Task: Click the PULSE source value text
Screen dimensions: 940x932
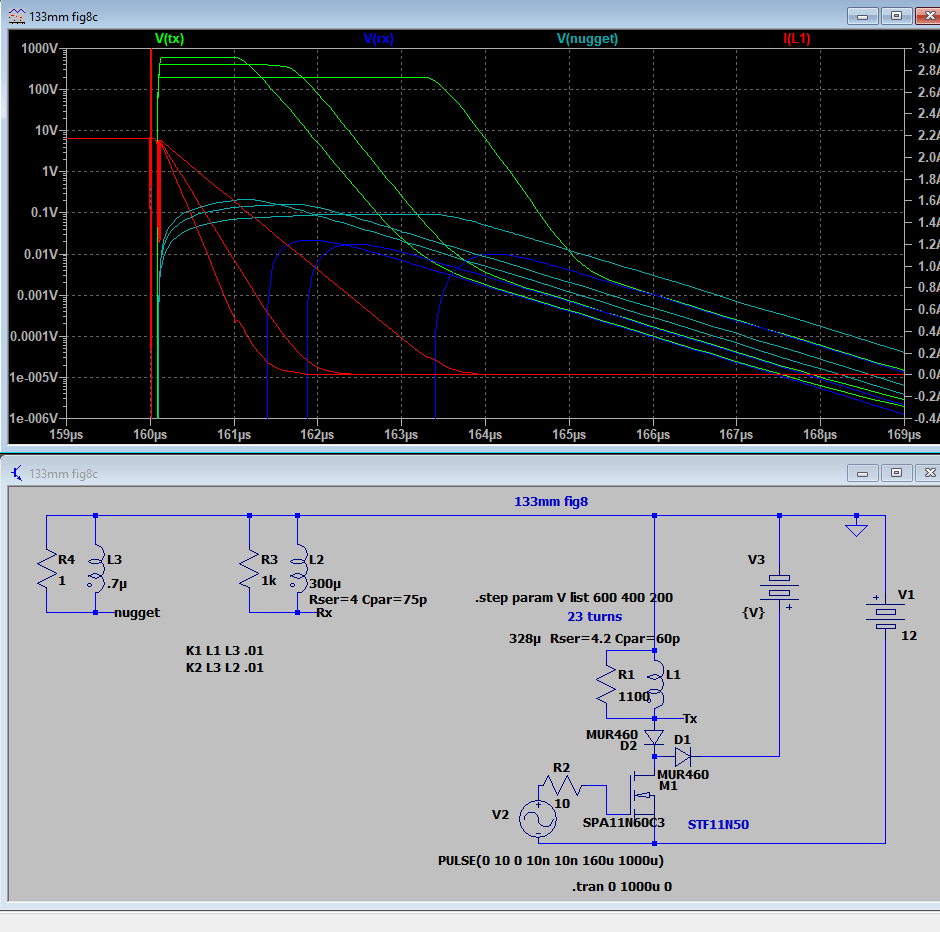Action: pos(550,861)
